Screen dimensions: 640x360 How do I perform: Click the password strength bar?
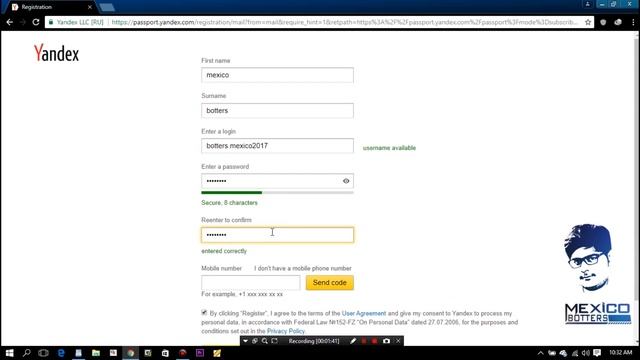pyautogui.click(x=278, y=192)
